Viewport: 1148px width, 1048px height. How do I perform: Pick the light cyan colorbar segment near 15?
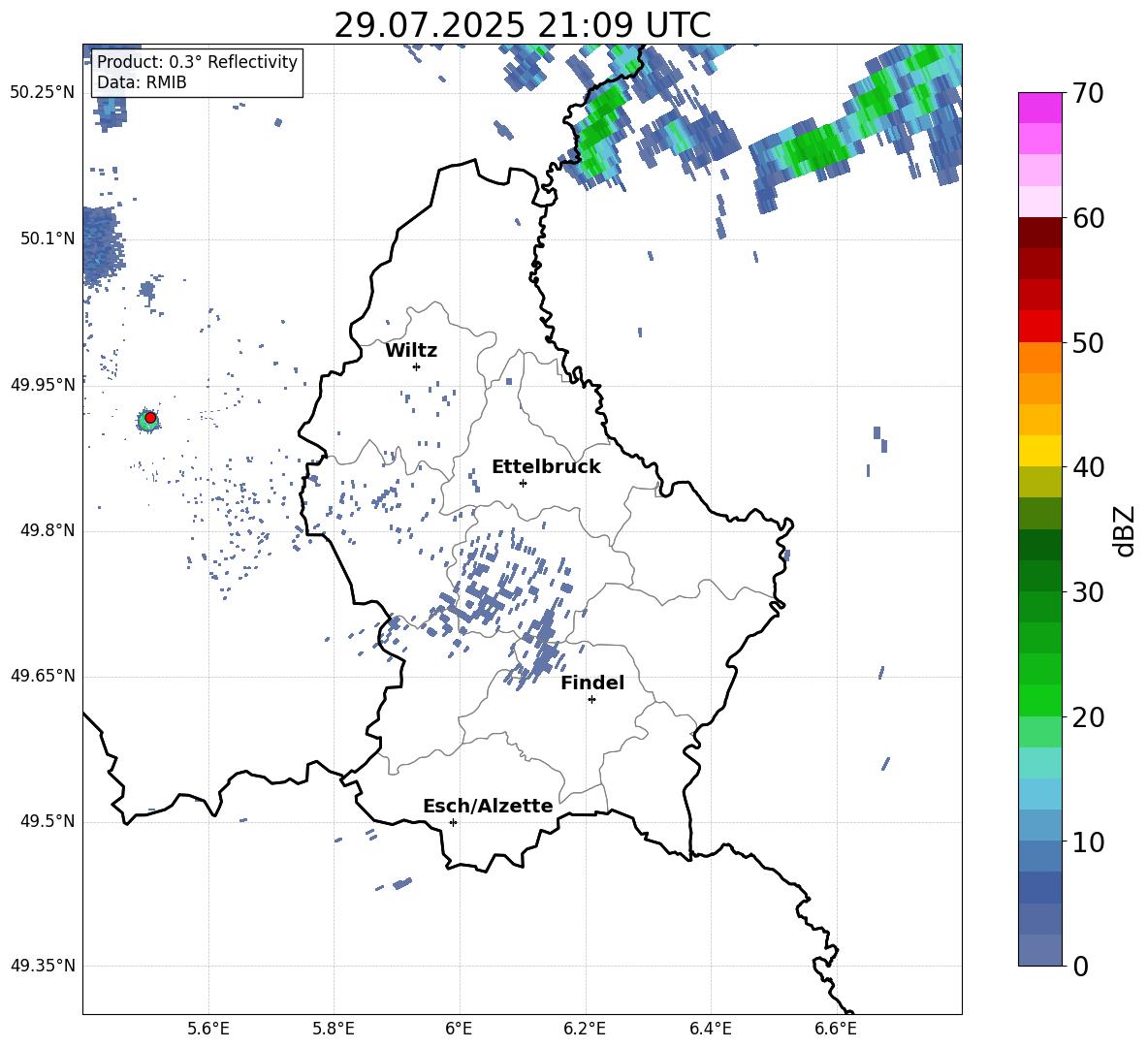1039,763
